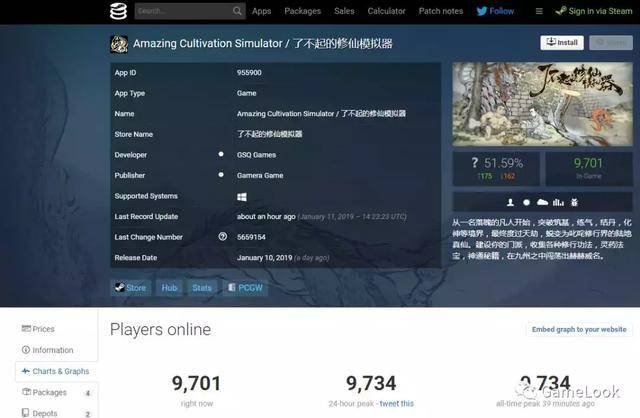Click change number 5659154
The width and height of the screenshot is (640, 418).
click(251, 237)
